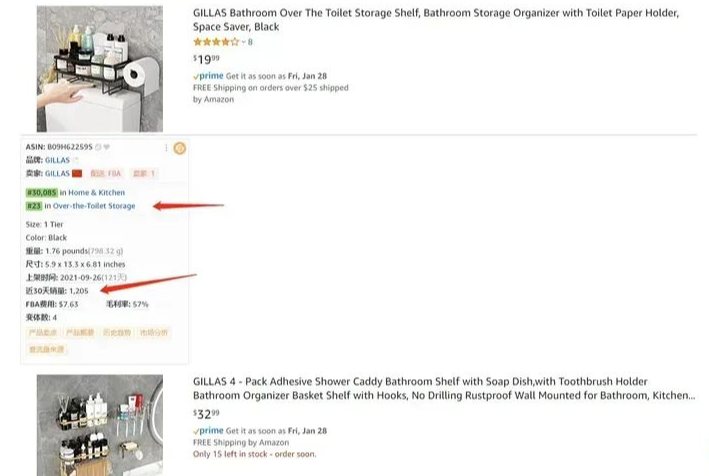Viewport: 709px width, 476px height.
Task: Copy the ASIN using the copy icon
Action: tap(98, 147)
